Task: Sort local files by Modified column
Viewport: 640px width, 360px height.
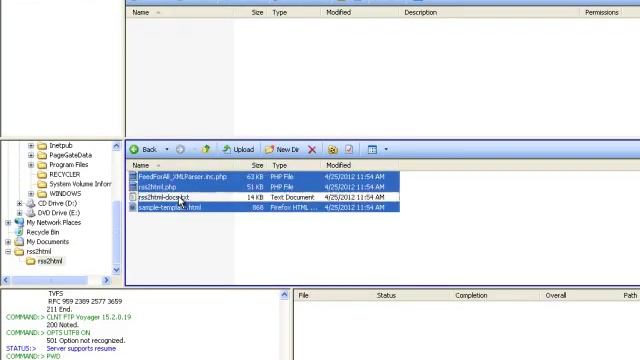Action: [x=338, y=165]
